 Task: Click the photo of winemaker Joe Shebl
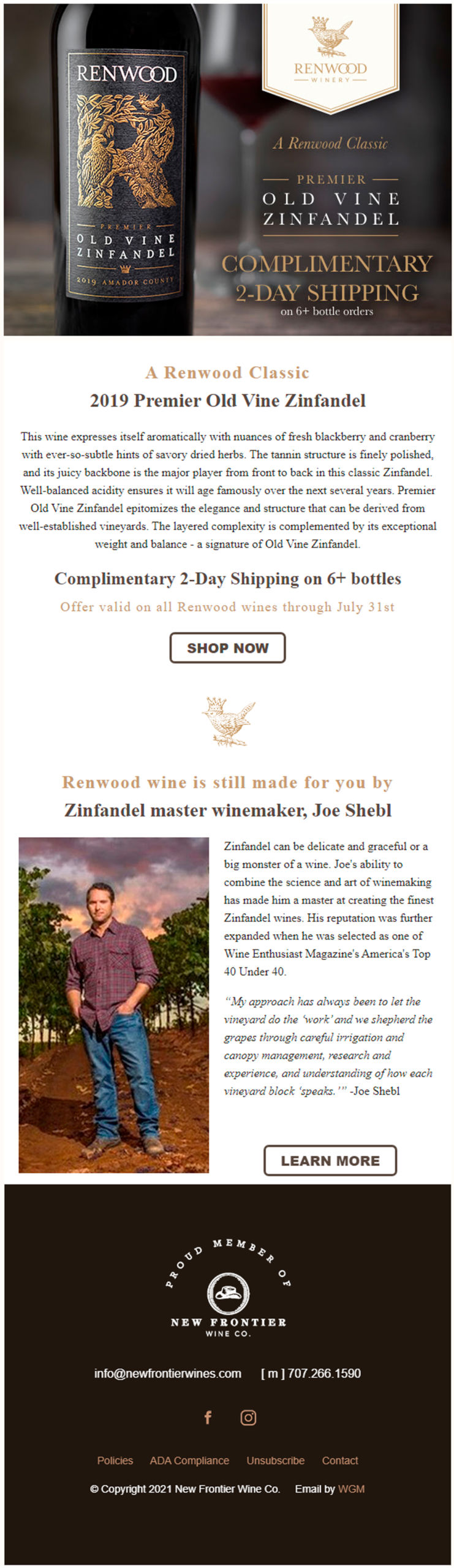coord(114,1005)
